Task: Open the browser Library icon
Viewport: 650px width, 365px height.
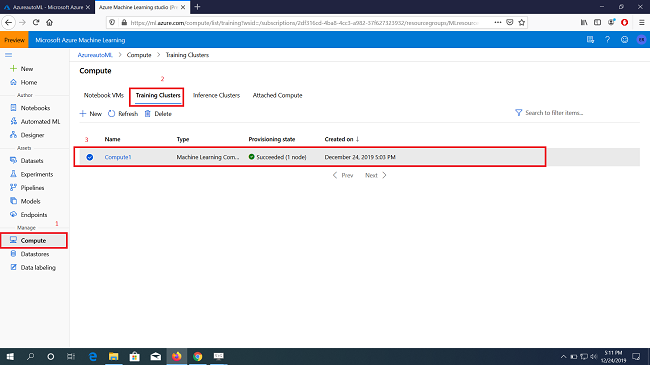Action: coord(584,22)
